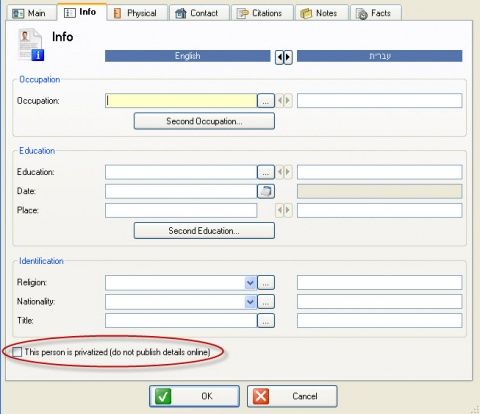The height and width of the screenshot is (414, 480).
Task: Click the Hebrew Religion field
Action: [x=380, y=283]
